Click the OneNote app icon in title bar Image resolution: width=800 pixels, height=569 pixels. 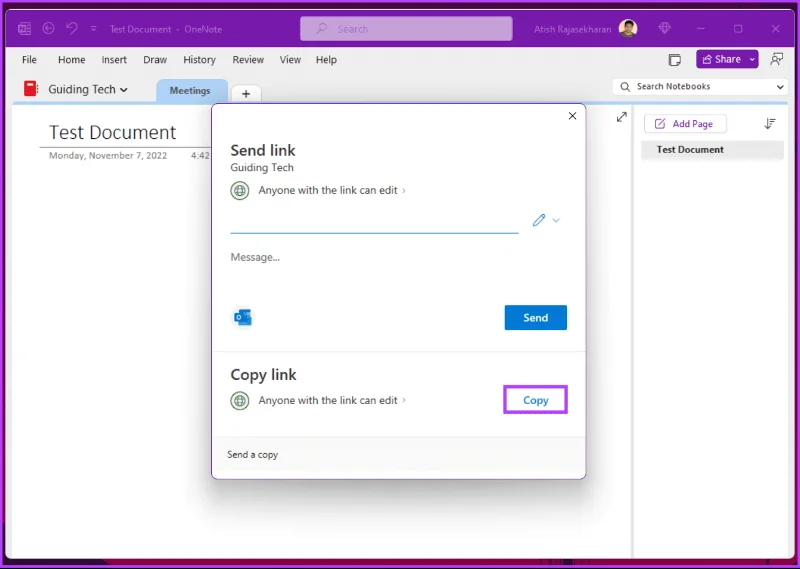coord(24,29)
